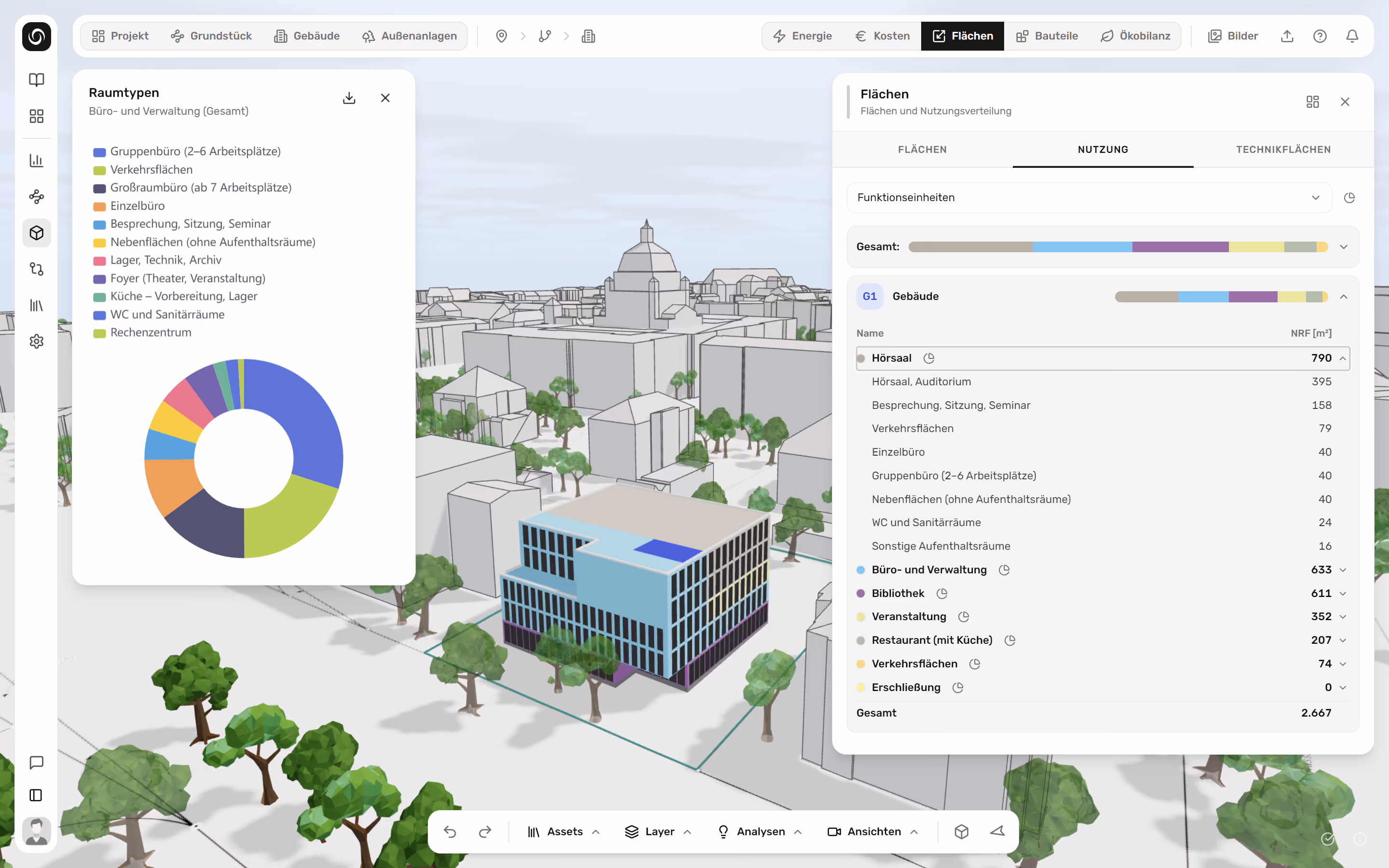Click the branch variant breadcrumb icon
Image resolution: width=1389 pixels, height=868 pixels.
pyautogui.click(x=545, y=36)
